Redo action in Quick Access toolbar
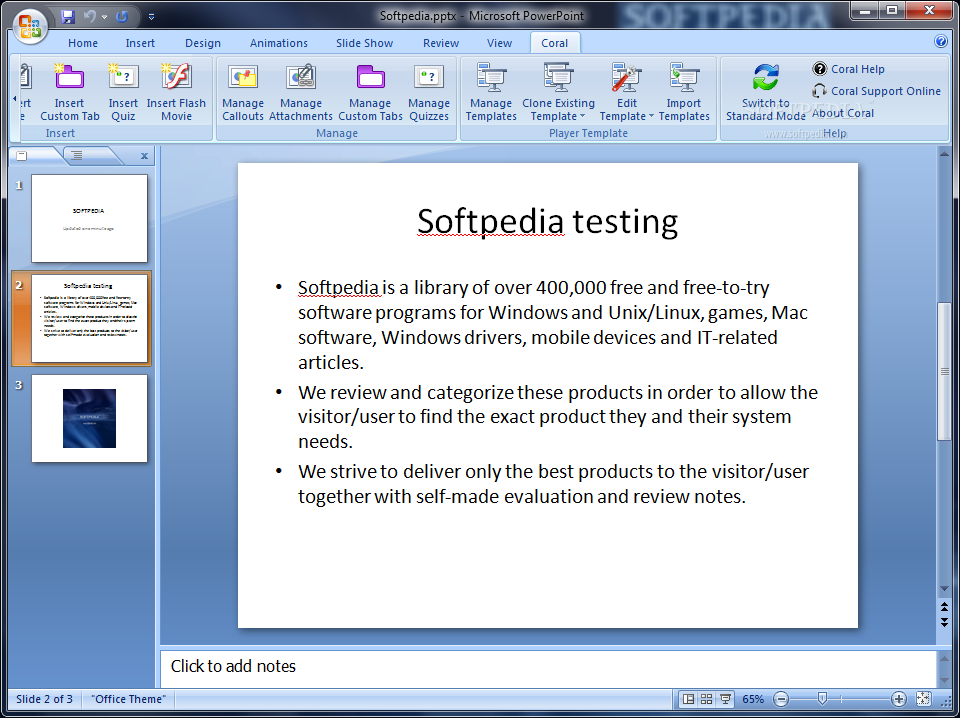This screenshot has height=718, width=960. point(121,17)
